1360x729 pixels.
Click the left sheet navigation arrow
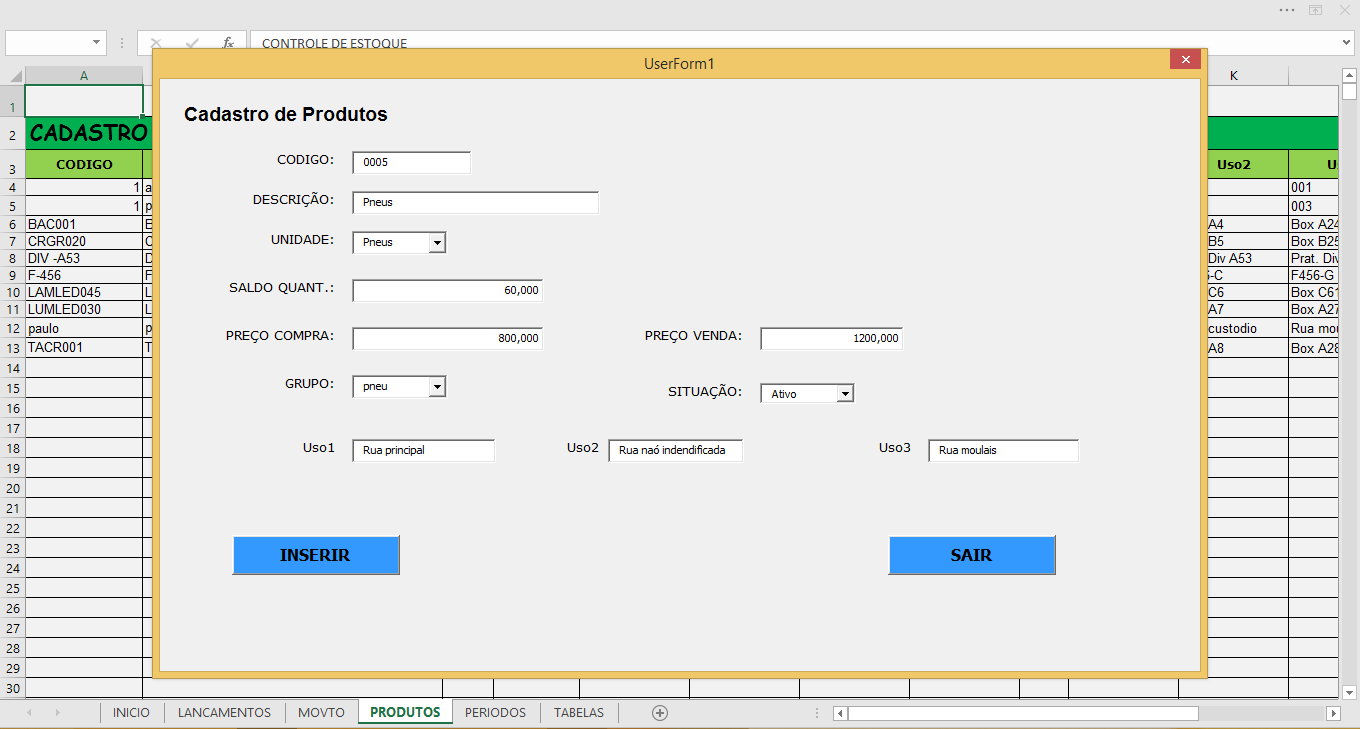point(27,712)
